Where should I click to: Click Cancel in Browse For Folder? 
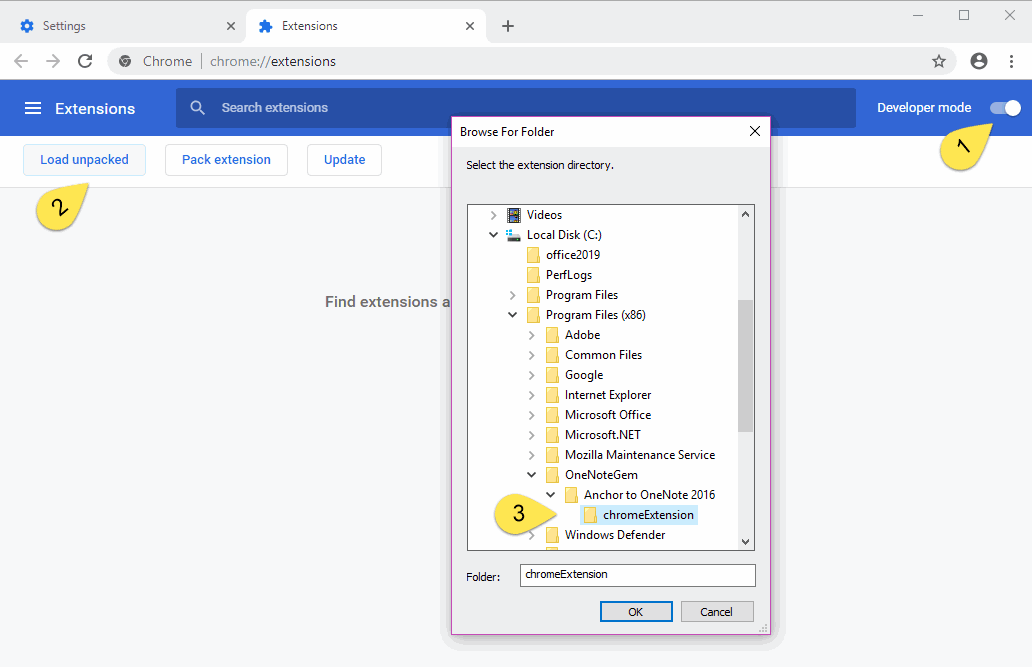tap(717, 612)
